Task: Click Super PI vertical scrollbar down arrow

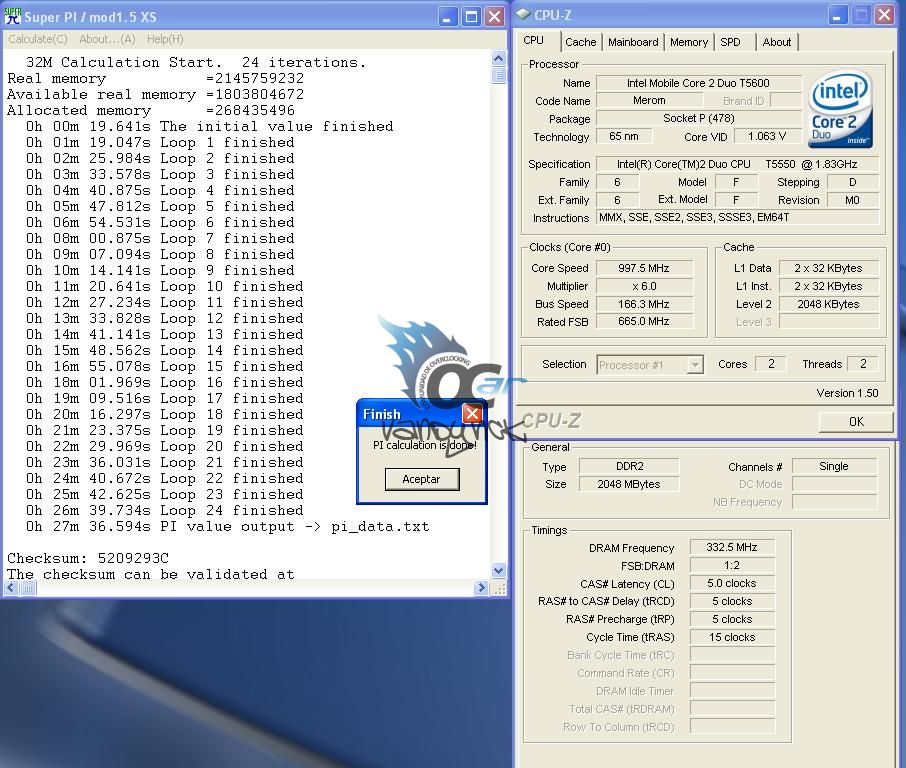Action: (499, 570)
